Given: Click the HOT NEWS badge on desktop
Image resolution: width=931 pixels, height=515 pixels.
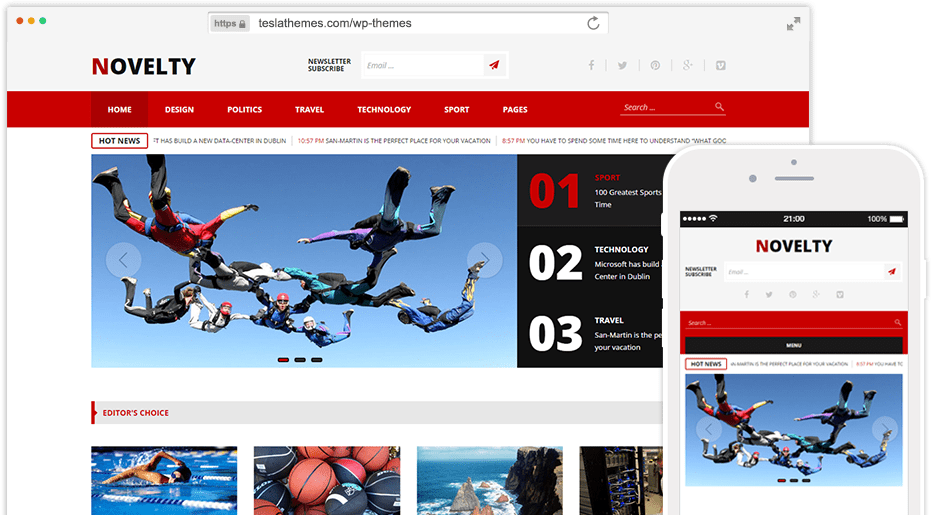Looking at the screenshot, I should (x=119, y=141).
